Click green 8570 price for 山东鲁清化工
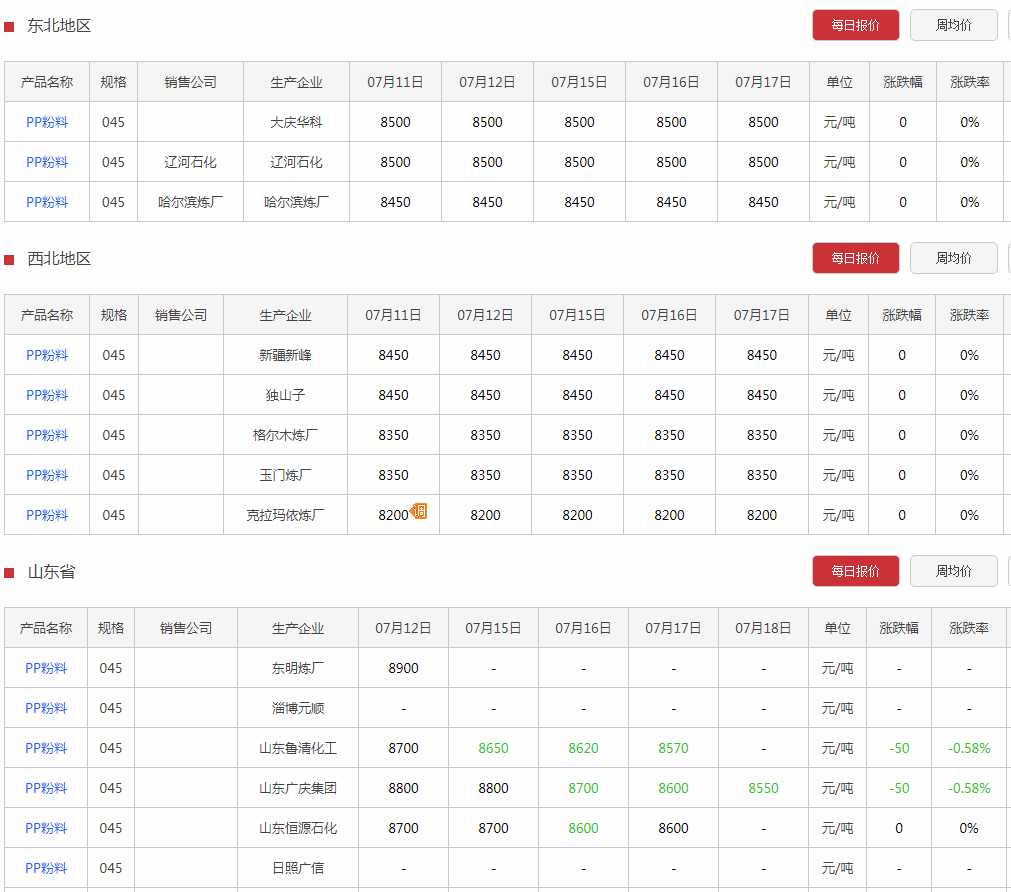The height and width of the screenshot is (892, 1011). click(674, 748)
